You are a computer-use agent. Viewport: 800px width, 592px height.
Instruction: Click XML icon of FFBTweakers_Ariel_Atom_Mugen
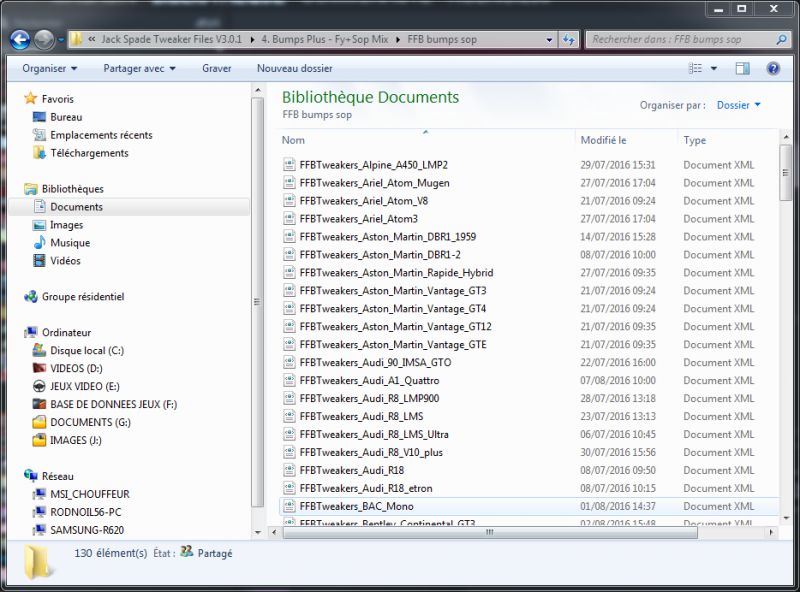[x=289, y=183]
